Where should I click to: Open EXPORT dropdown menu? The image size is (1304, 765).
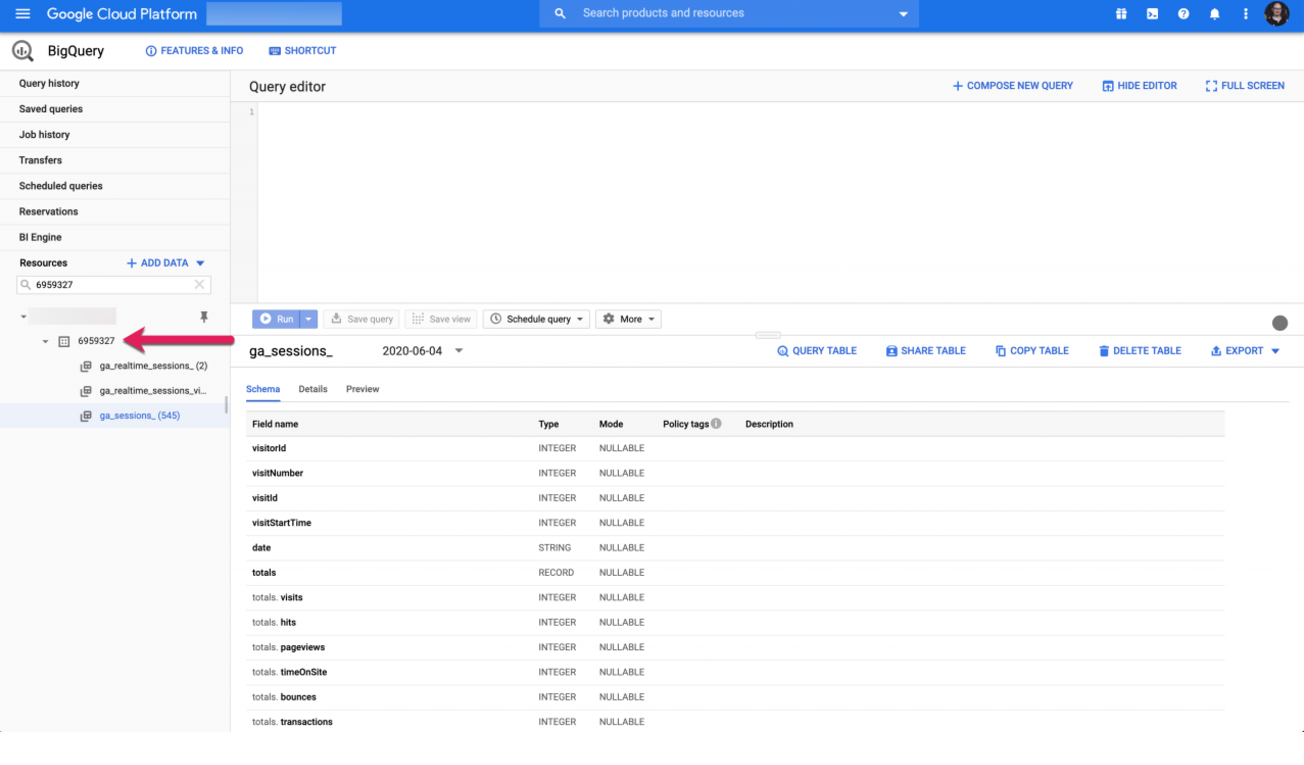click(1245, 351)
